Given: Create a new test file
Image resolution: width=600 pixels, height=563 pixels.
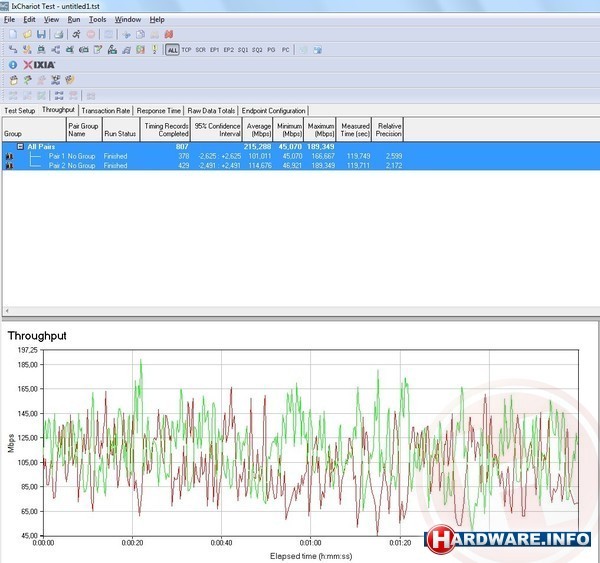Looking at the screenshot, I should point(13,34).
